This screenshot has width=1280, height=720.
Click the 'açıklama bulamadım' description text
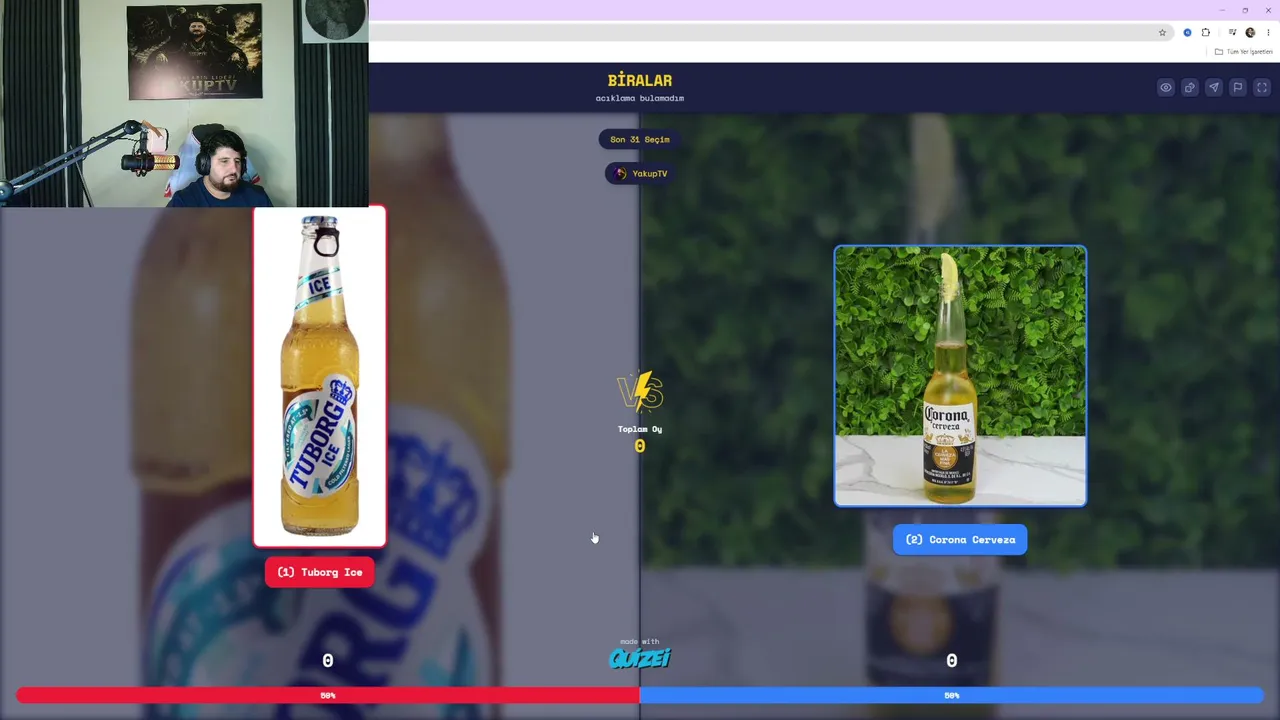point(640,99)
